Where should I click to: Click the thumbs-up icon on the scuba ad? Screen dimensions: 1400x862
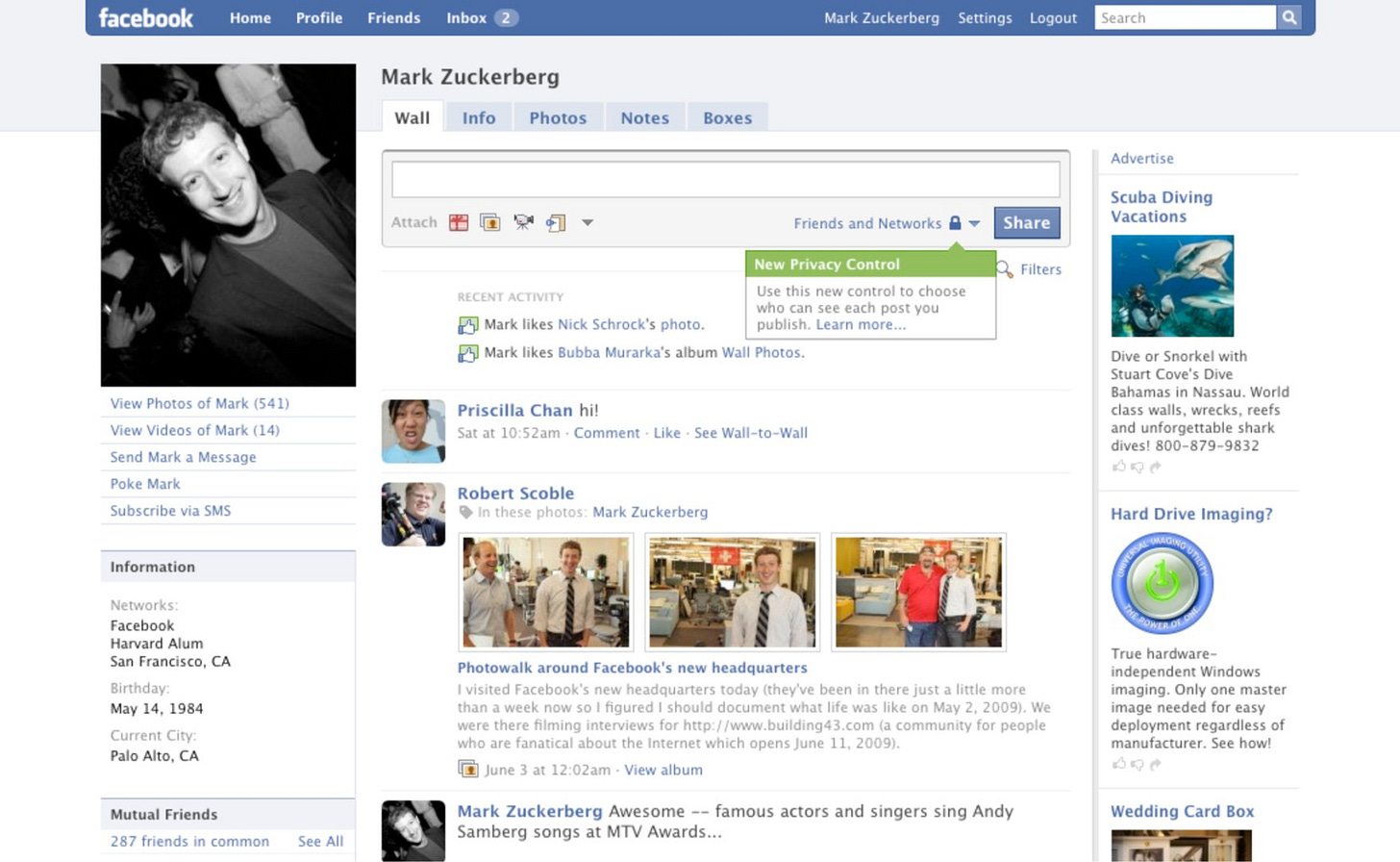tap(1119, 467)
